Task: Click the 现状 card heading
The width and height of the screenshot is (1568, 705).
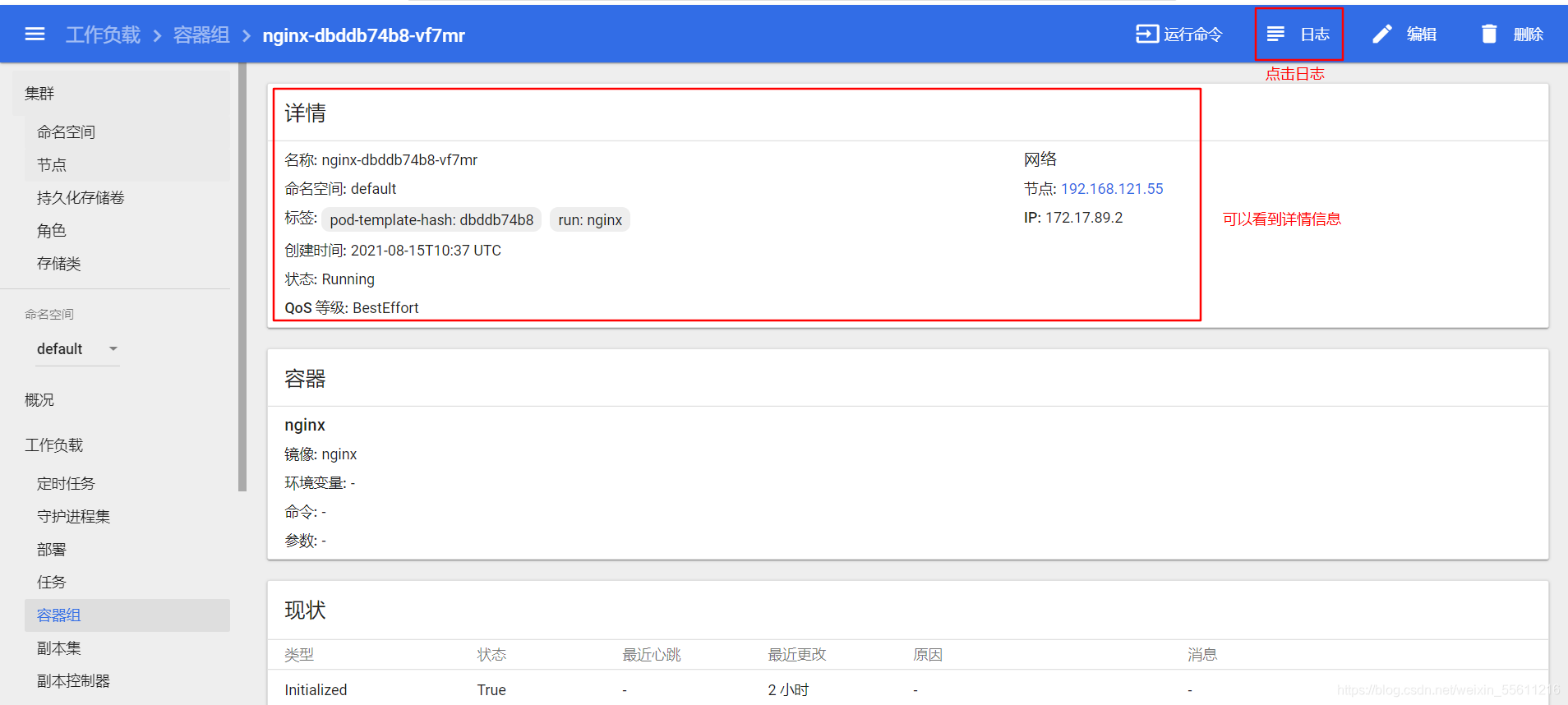Action: (x=305, y=610)
